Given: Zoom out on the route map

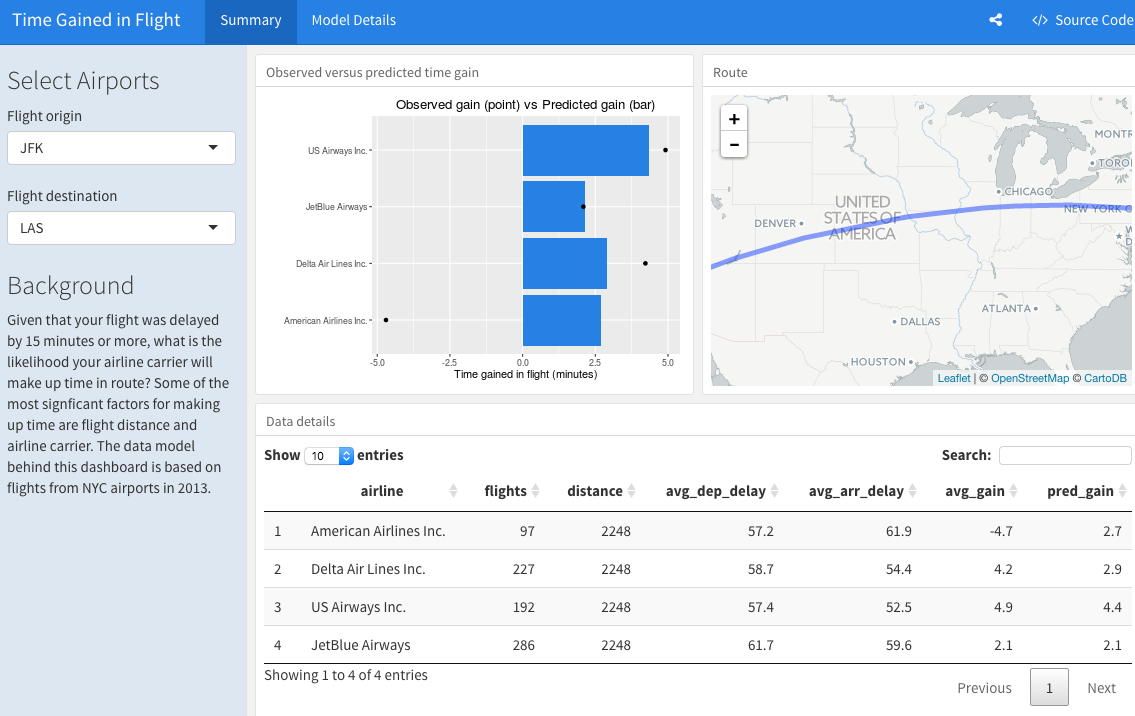Looking at the screenshot, I should (734, 145).
